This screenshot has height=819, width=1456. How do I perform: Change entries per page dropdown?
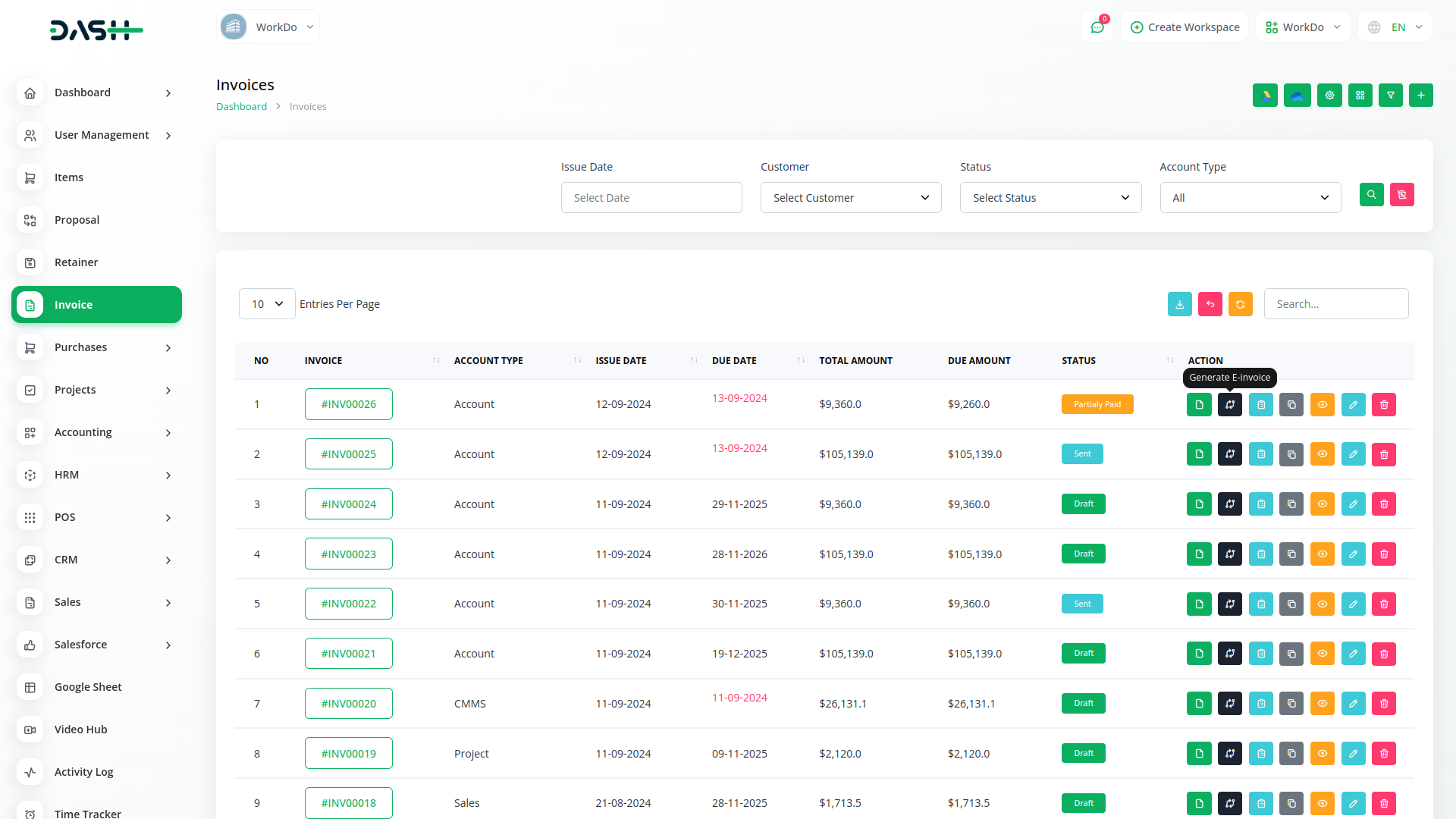[267, 304]
